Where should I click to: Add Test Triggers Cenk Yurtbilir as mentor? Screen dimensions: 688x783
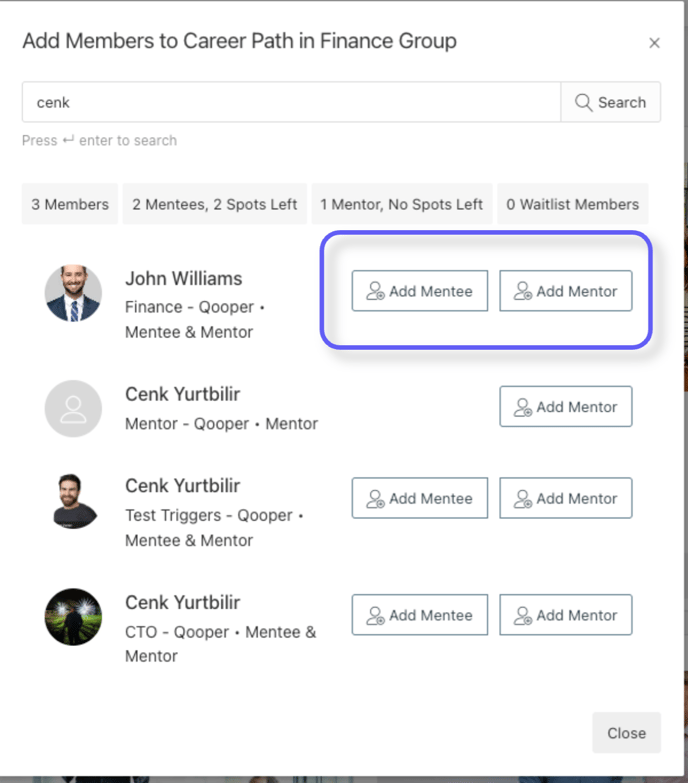coord(566,498)
